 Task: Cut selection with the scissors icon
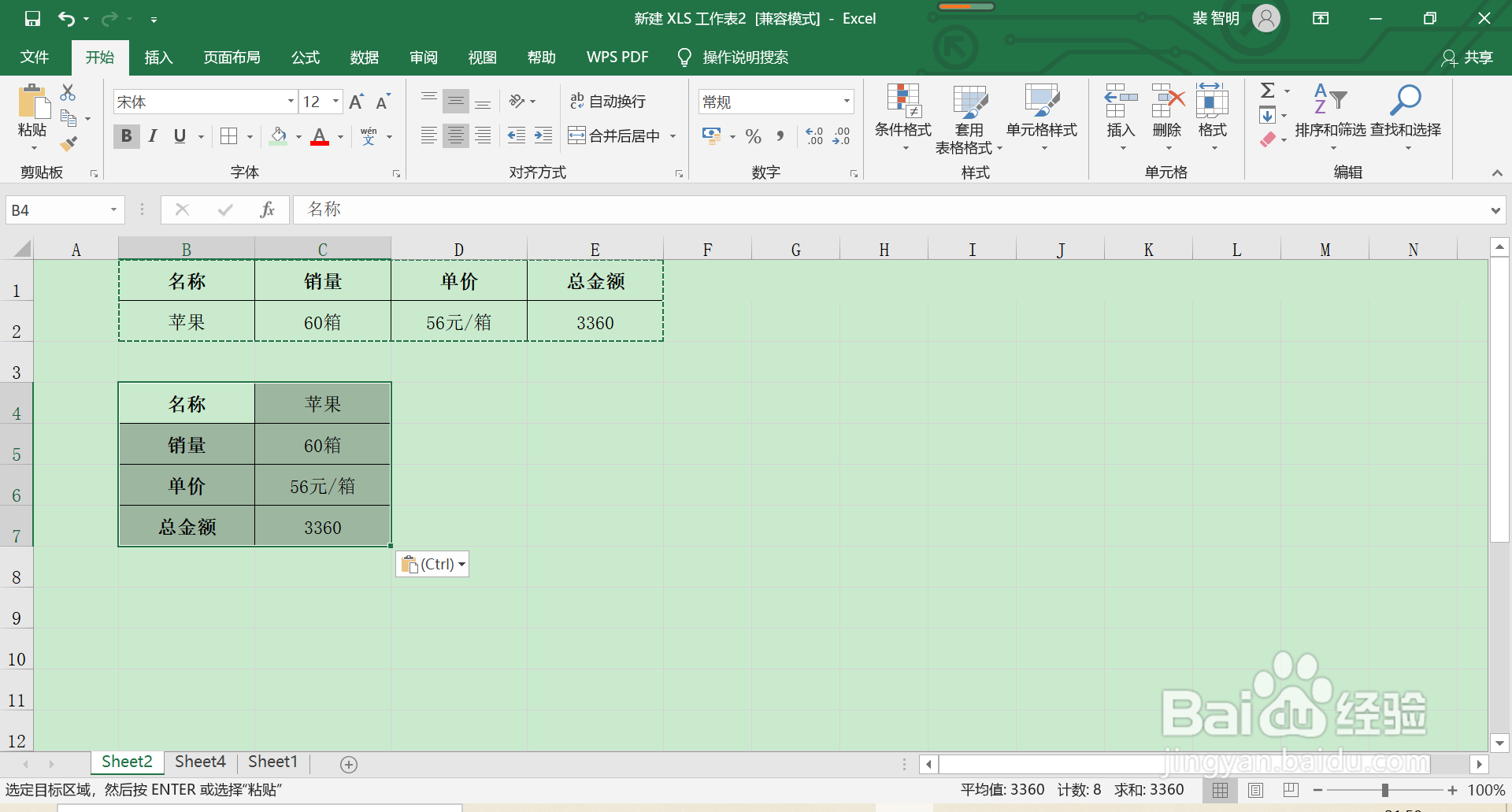(x=69, y=93)
